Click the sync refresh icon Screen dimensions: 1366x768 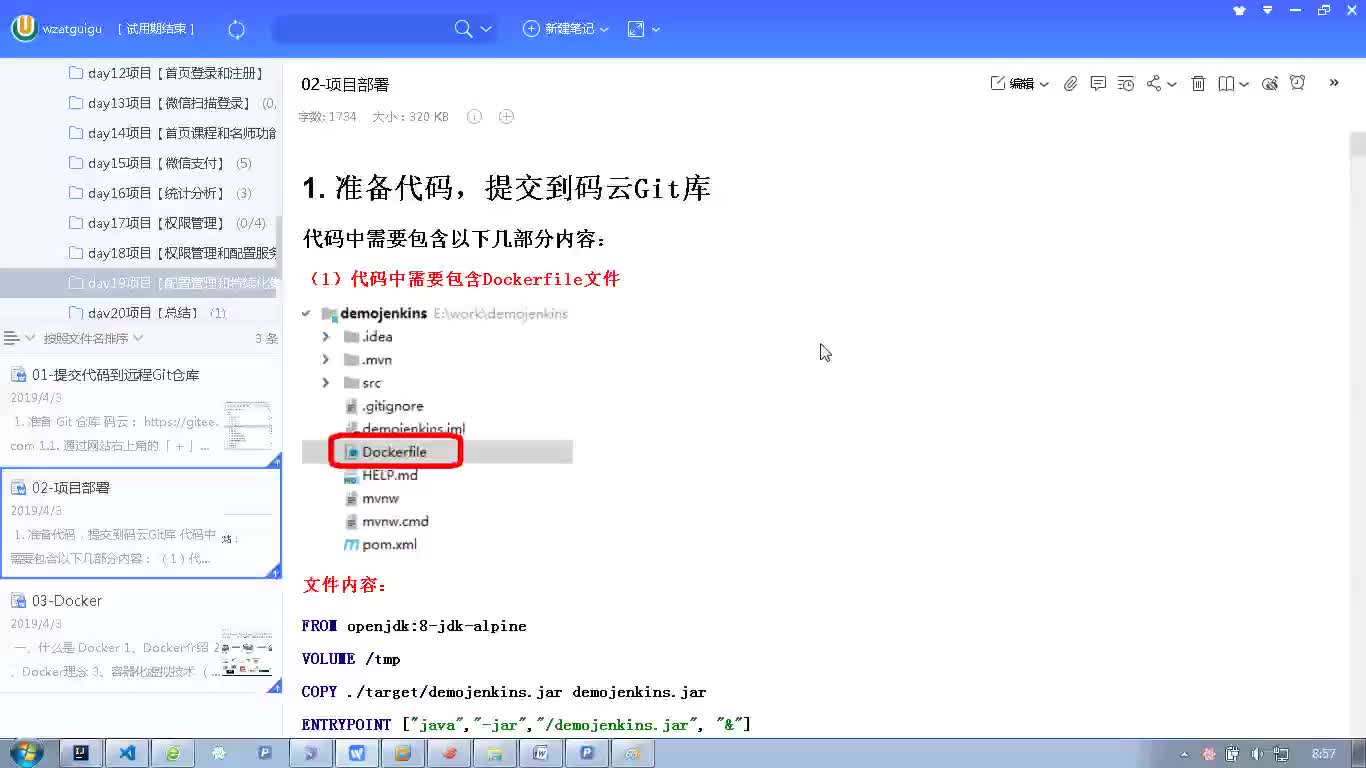(237, 29)
